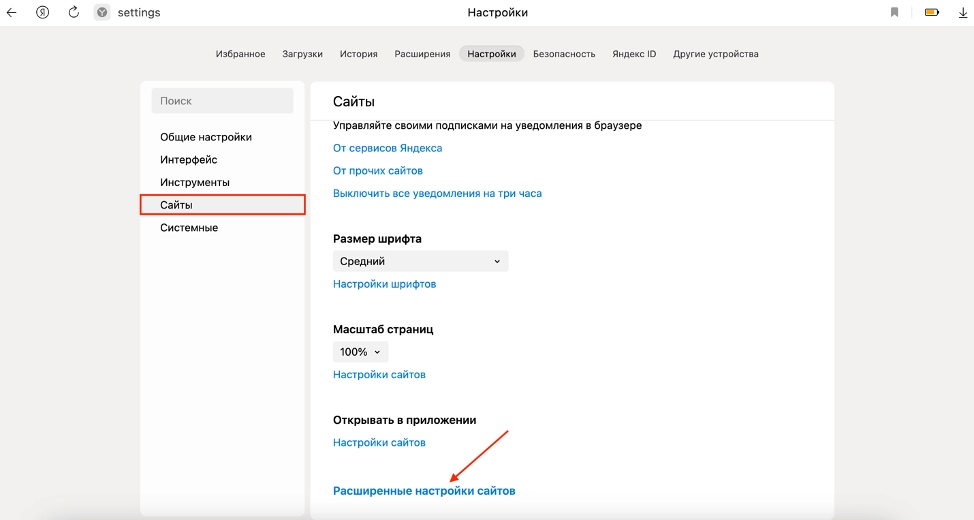Screen dimensions: 974x520
Task: Select Сайты in sidebar
Action: (x=222, y=205)
